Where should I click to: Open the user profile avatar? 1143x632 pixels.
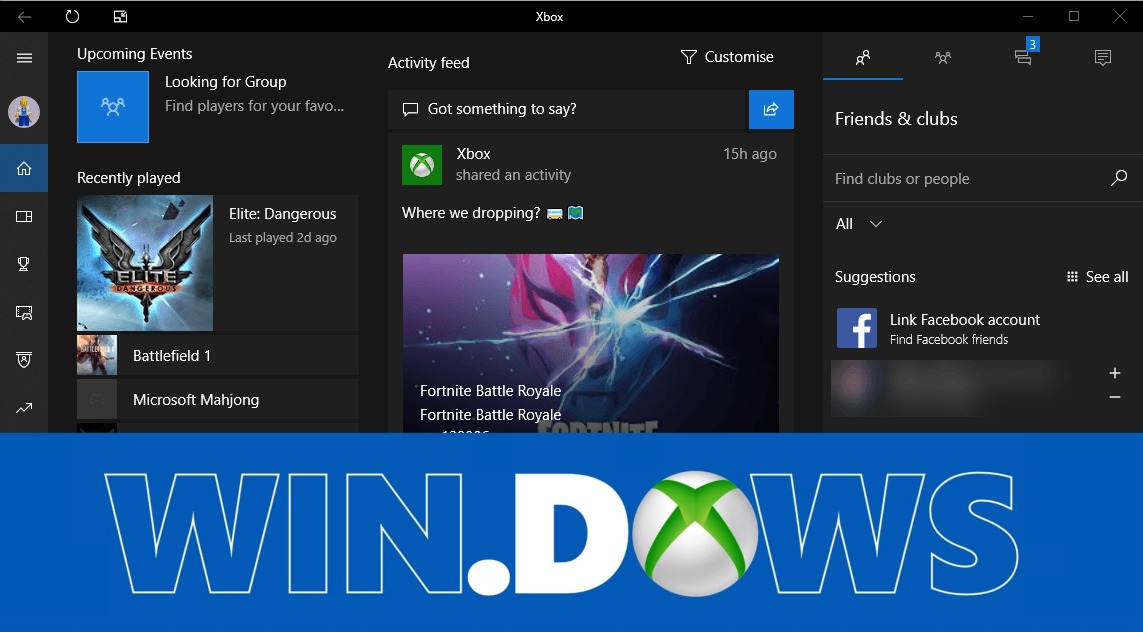[24, 112]
